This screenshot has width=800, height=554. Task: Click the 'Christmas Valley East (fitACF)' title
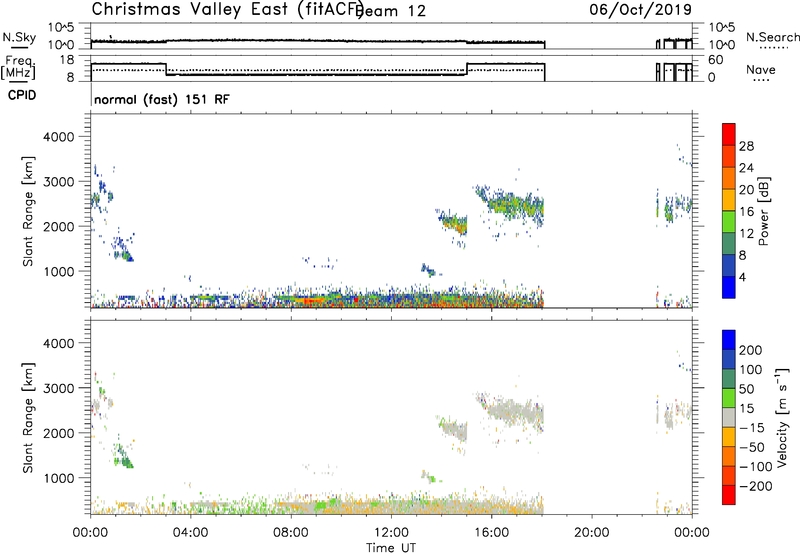coord(227,9)
